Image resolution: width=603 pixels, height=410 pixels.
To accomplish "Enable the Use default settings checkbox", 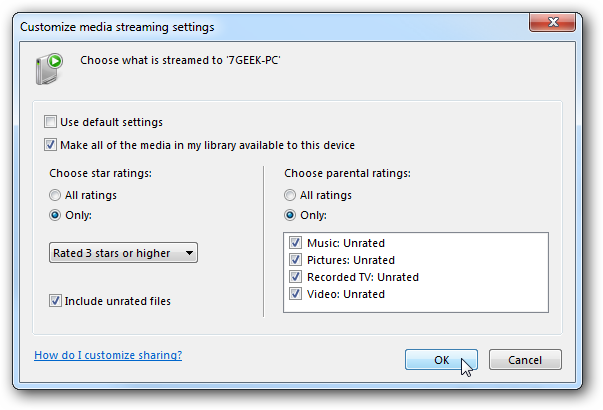I will point(50,122).
